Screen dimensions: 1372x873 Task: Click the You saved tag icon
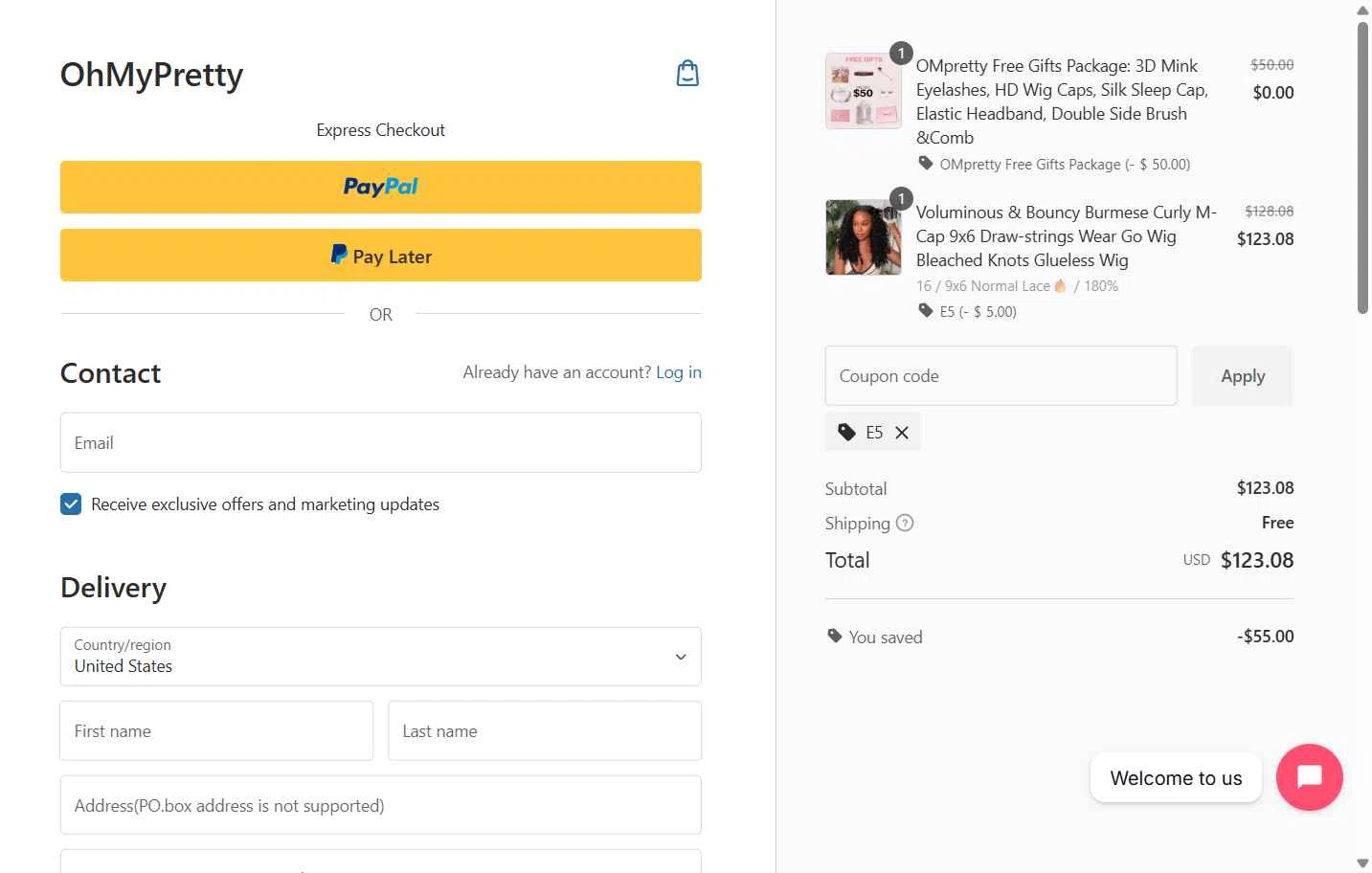(835, 637)
